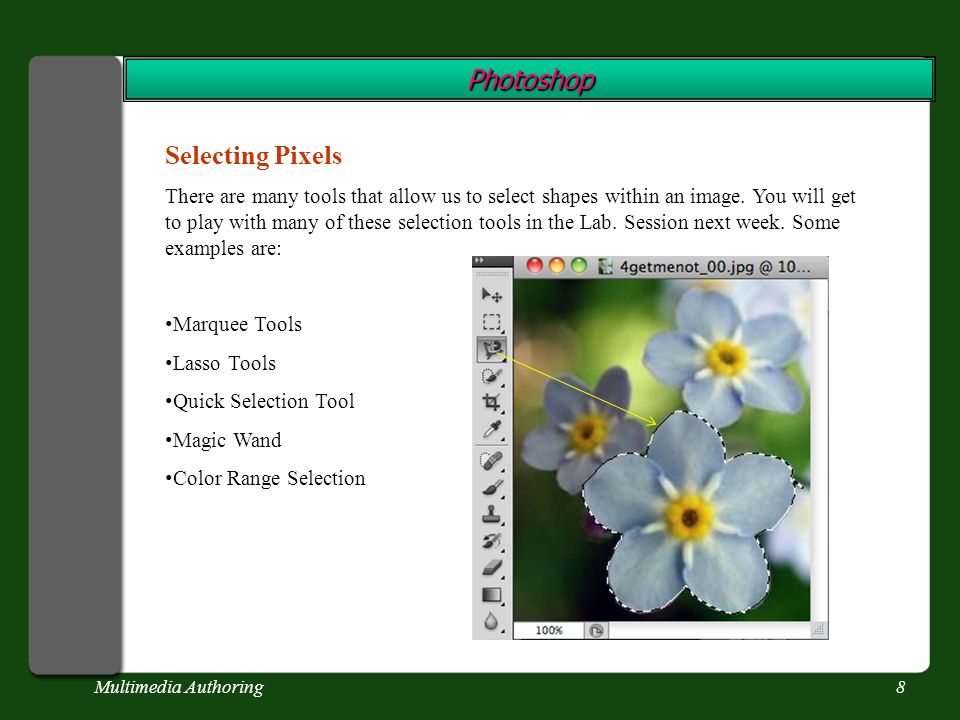Select the Brush tool
Image resolution: width=960 pixels, height=720 pixels.
coord(492,488)
